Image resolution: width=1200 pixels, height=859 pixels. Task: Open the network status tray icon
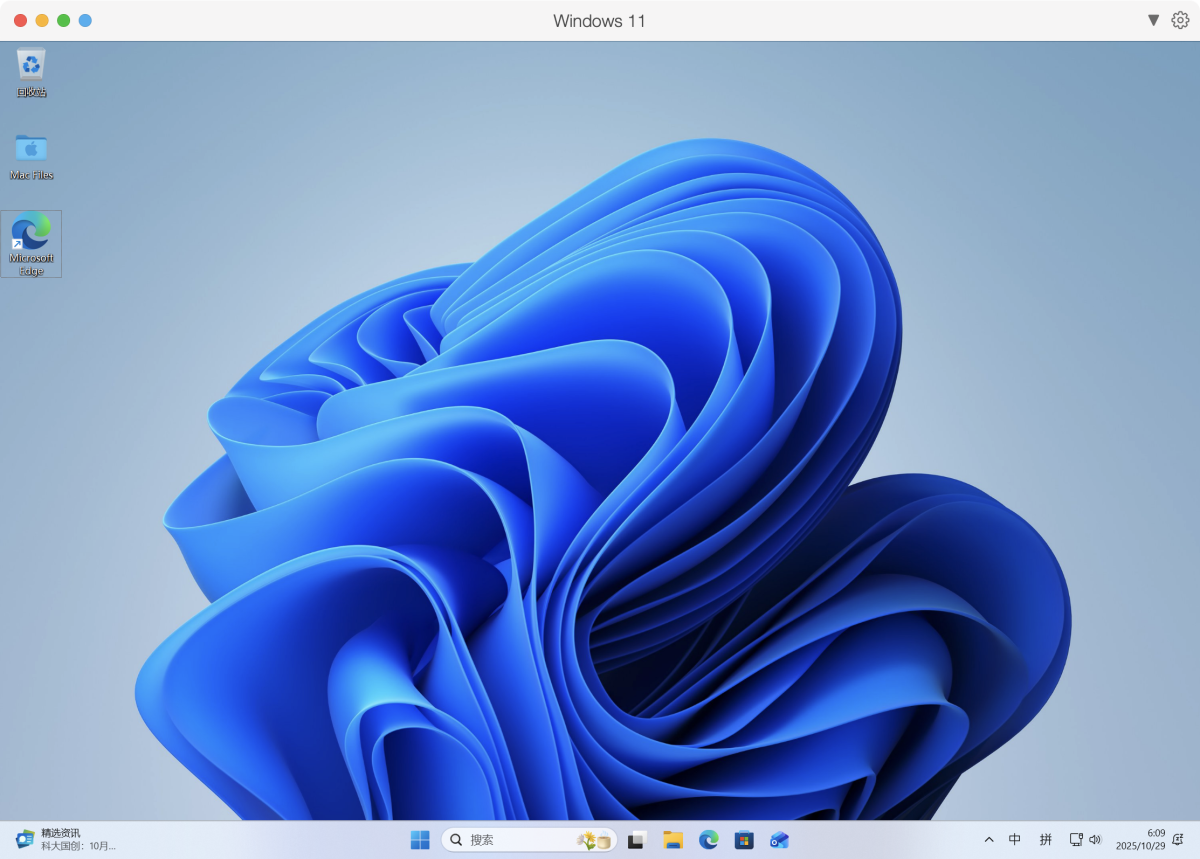point(1076,840)
